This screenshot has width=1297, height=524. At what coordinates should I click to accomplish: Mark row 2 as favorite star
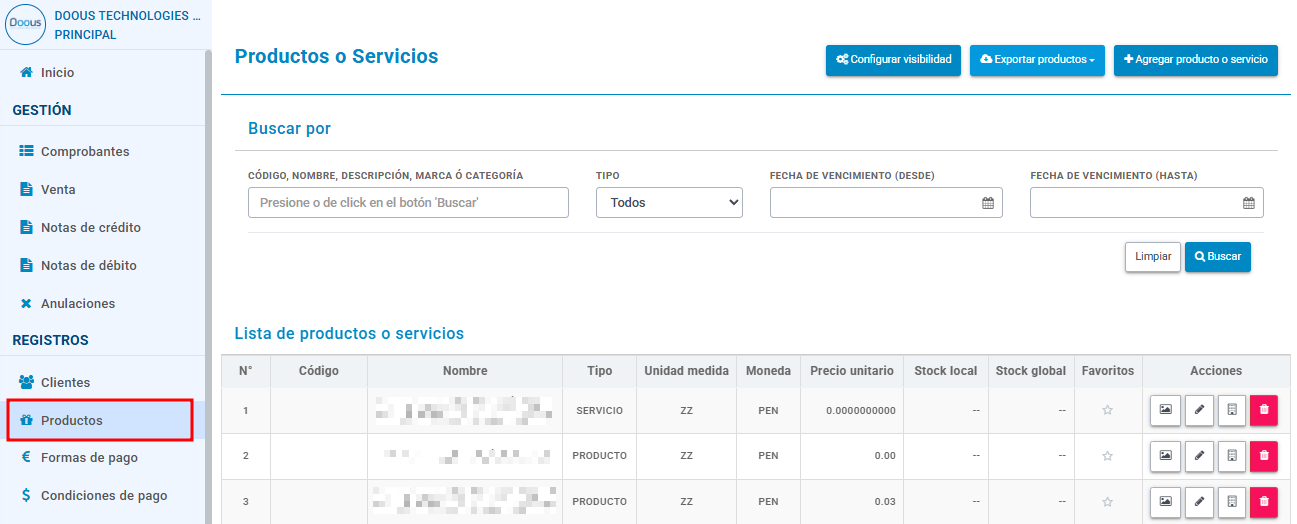coord(1107,456)
